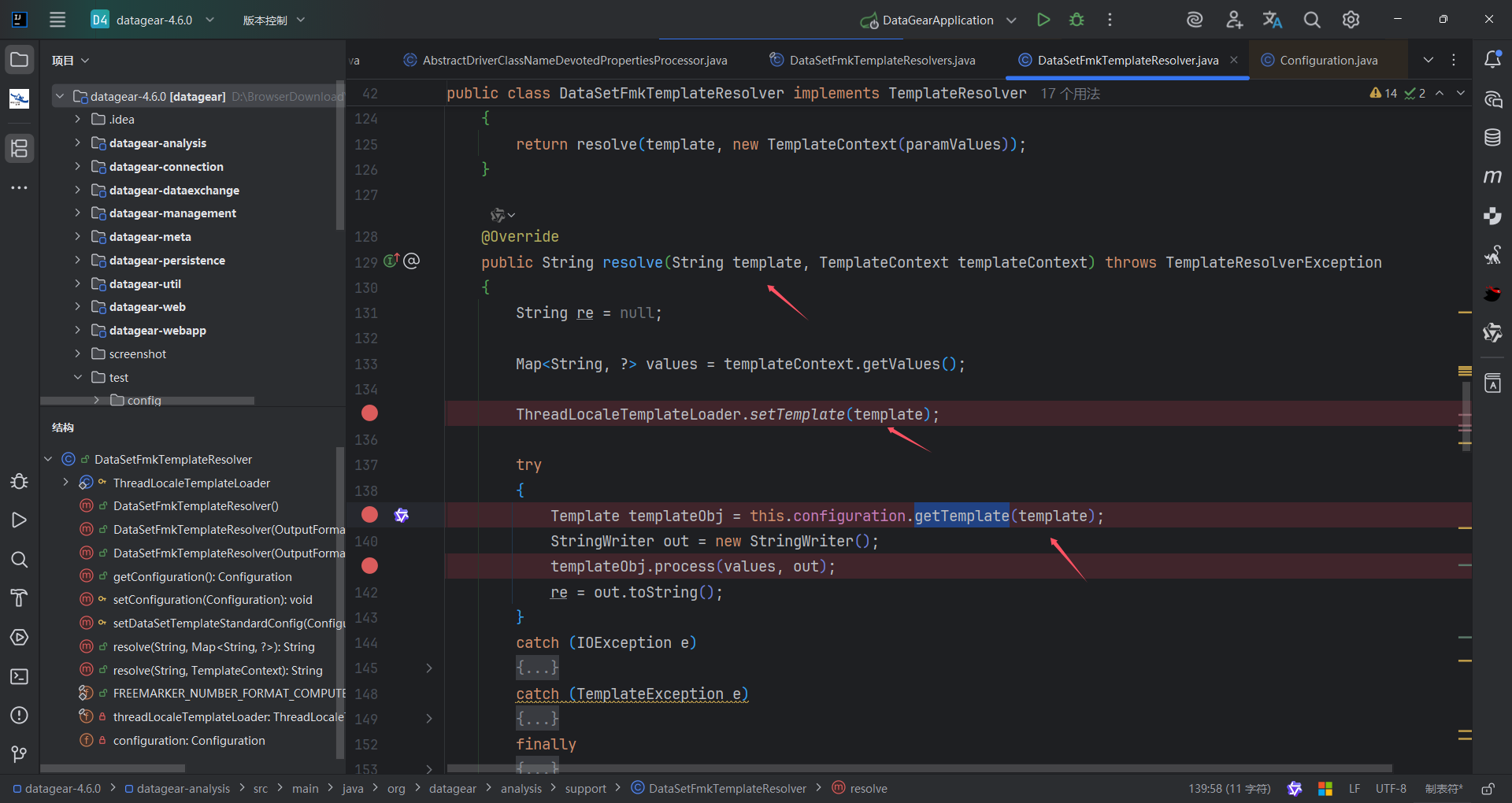This screenshot has width=1512, height=803.
Task: Collapse datagear-4.6.0 project root
Action: pyautogui.click(x=60, y=96)
